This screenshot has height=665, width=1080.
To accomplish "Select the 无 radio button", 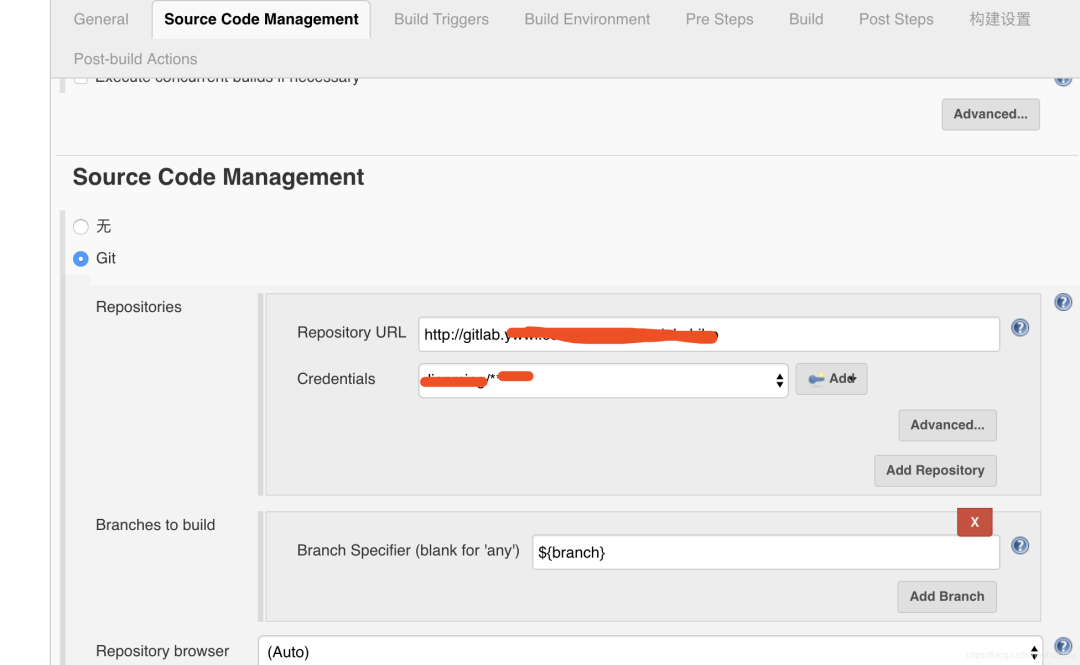I will [80, 226].
